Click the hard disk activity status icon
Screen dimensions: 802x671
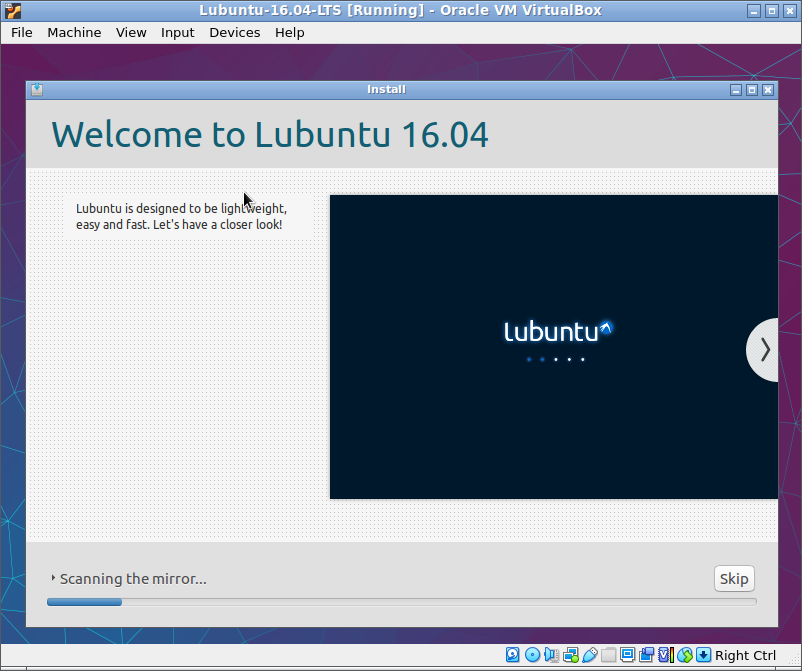tap(513, 655)
